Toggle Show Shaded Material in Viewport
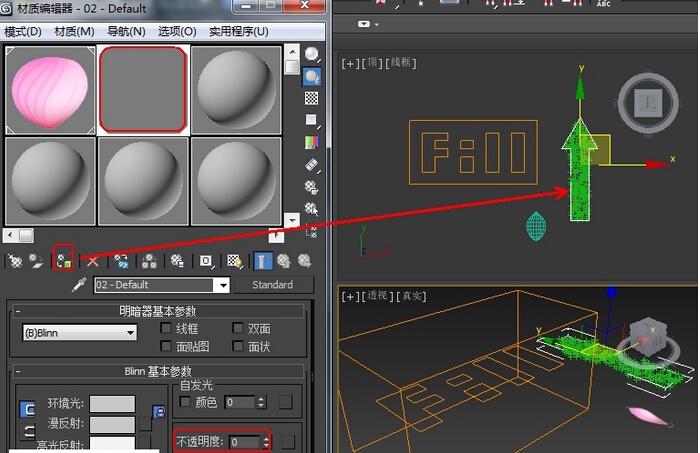The image size is (700, 453). (234, 261)
